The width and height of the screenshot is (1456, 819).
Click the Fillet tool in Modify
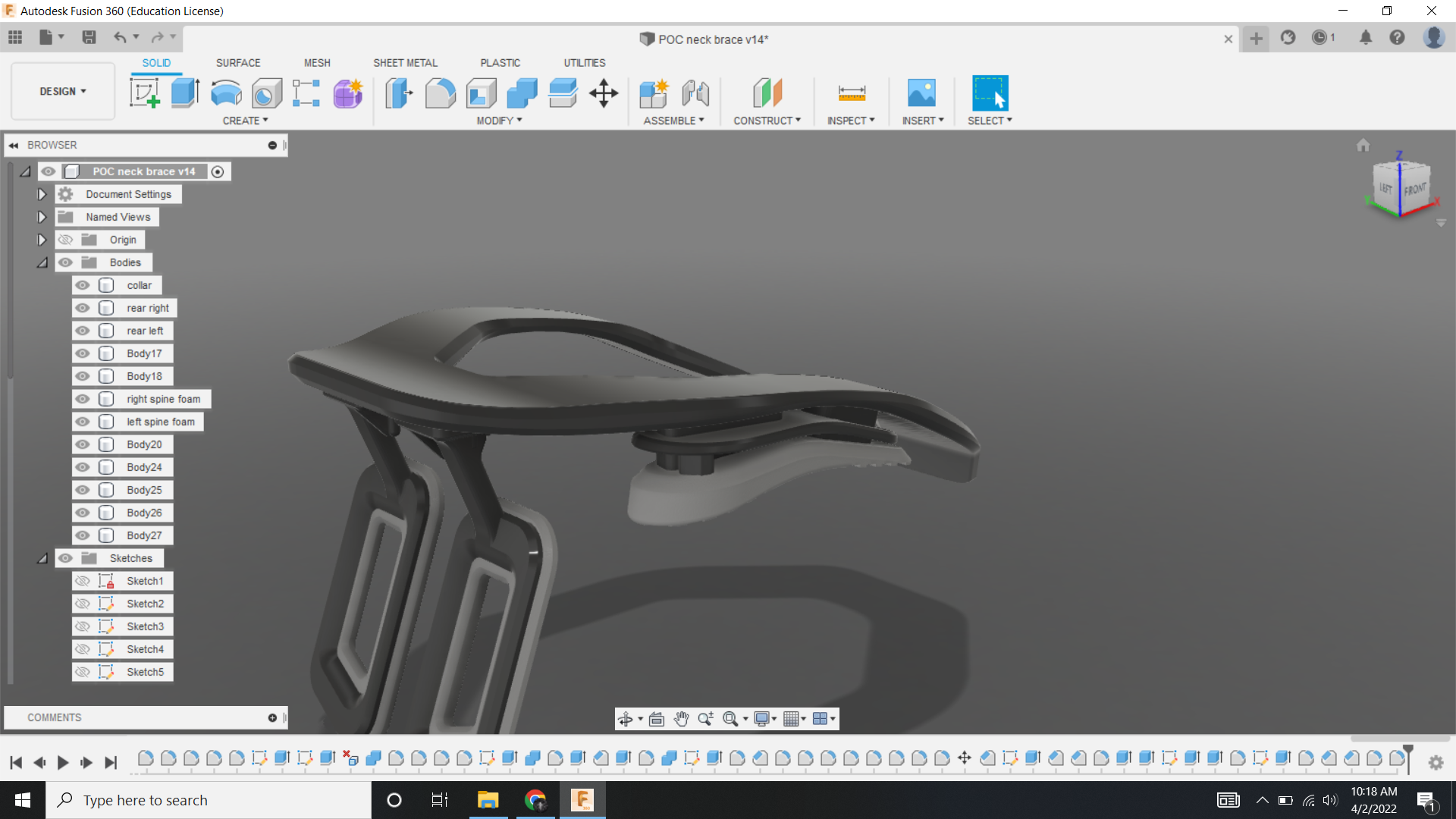(440, 93)
